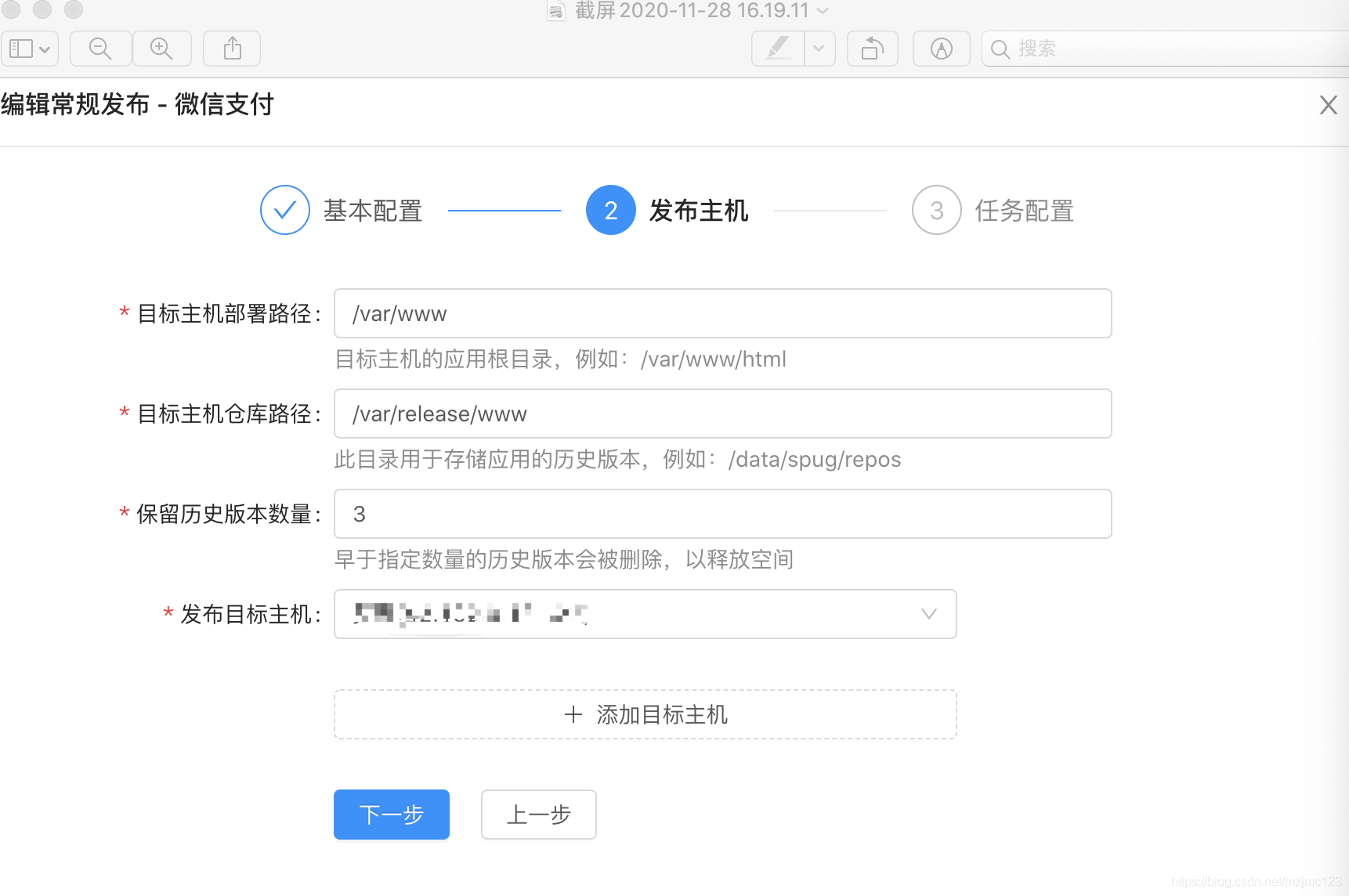Select the blue circle numbered 2

[611, 210]
